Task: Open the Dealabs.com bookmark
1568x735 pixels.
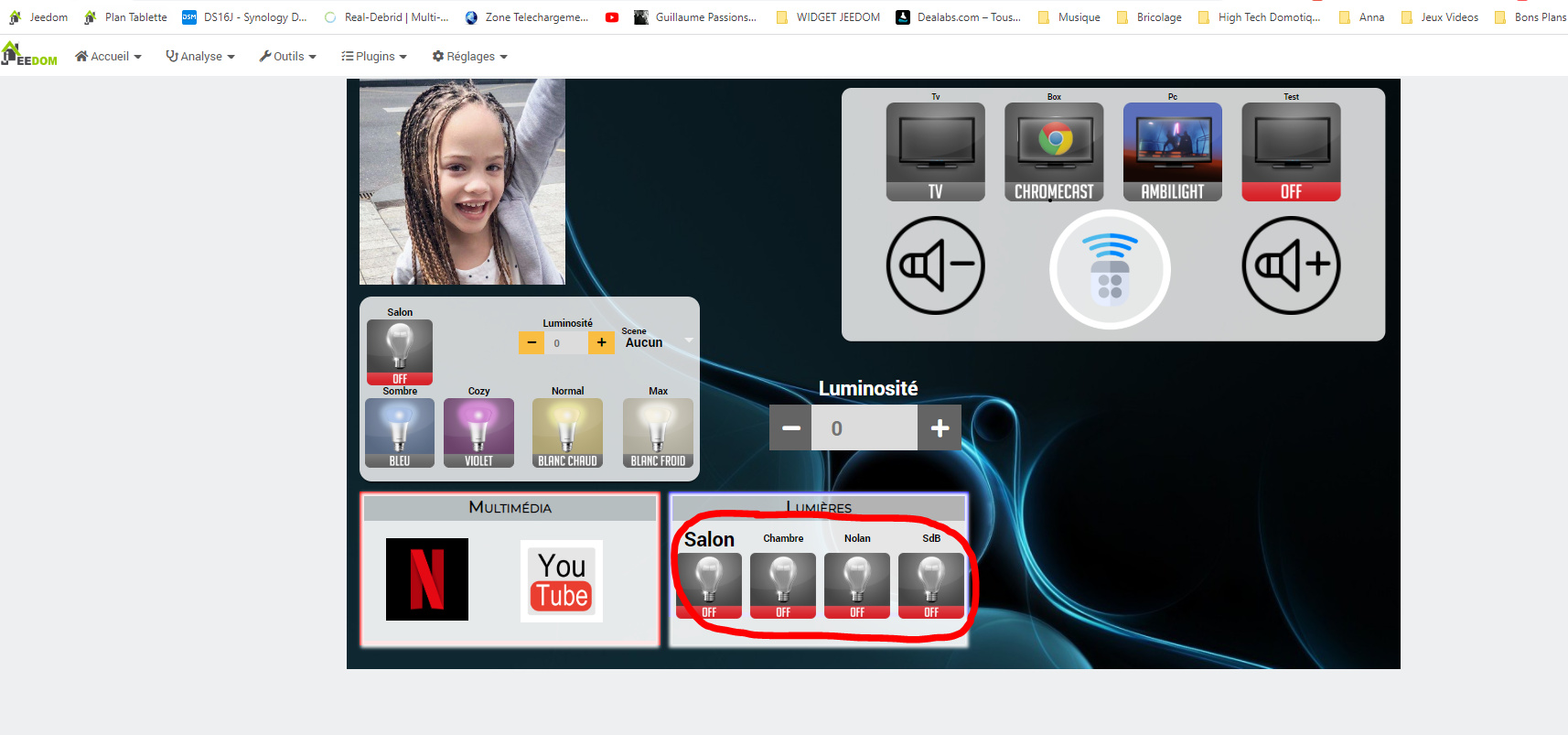Action: click(959, 16)
